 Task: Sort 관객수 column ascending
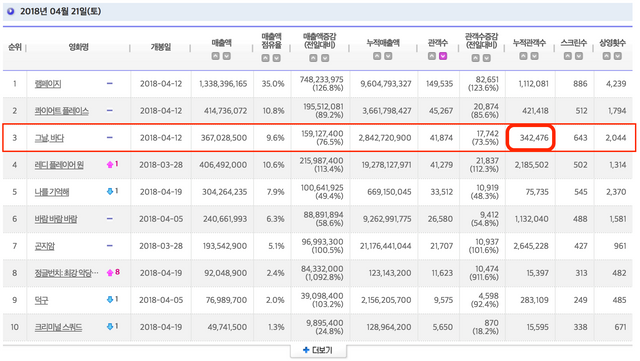432,56
